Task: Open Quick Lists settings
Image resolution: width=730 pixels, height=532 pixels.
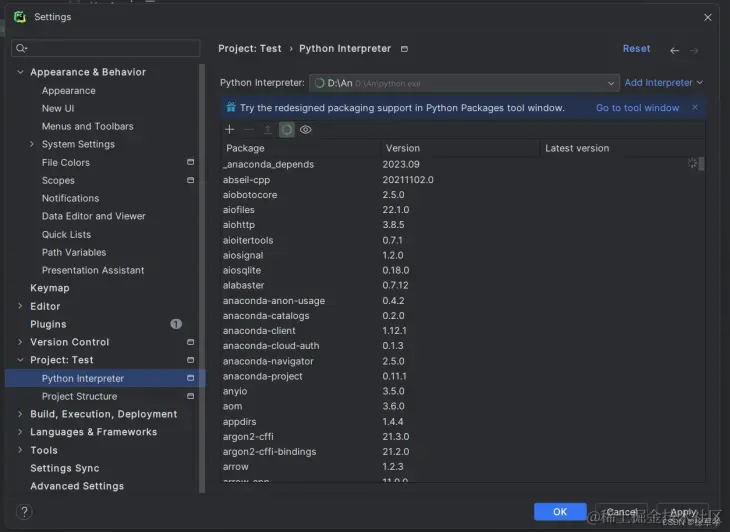Action: [66, 234]
